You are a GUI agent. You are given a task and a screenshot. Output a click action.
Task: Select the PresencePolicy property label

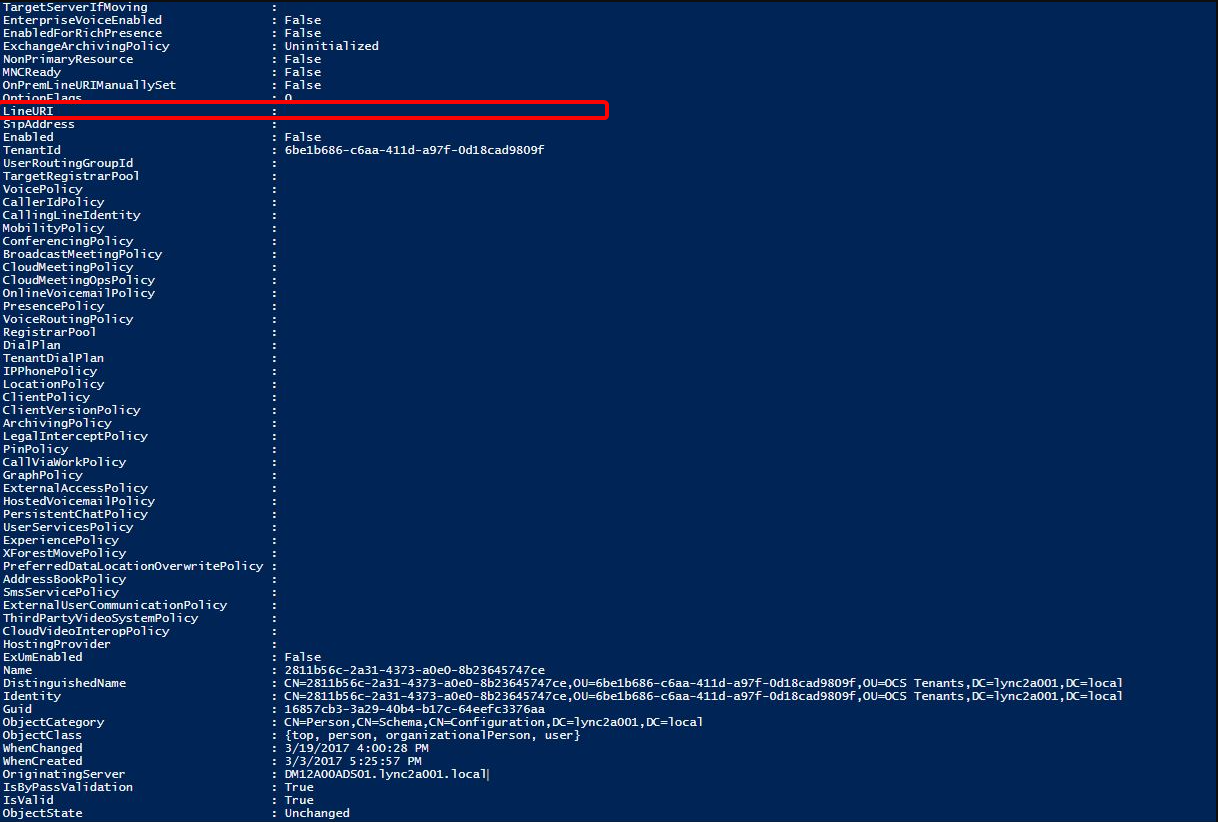coord(52,306)
